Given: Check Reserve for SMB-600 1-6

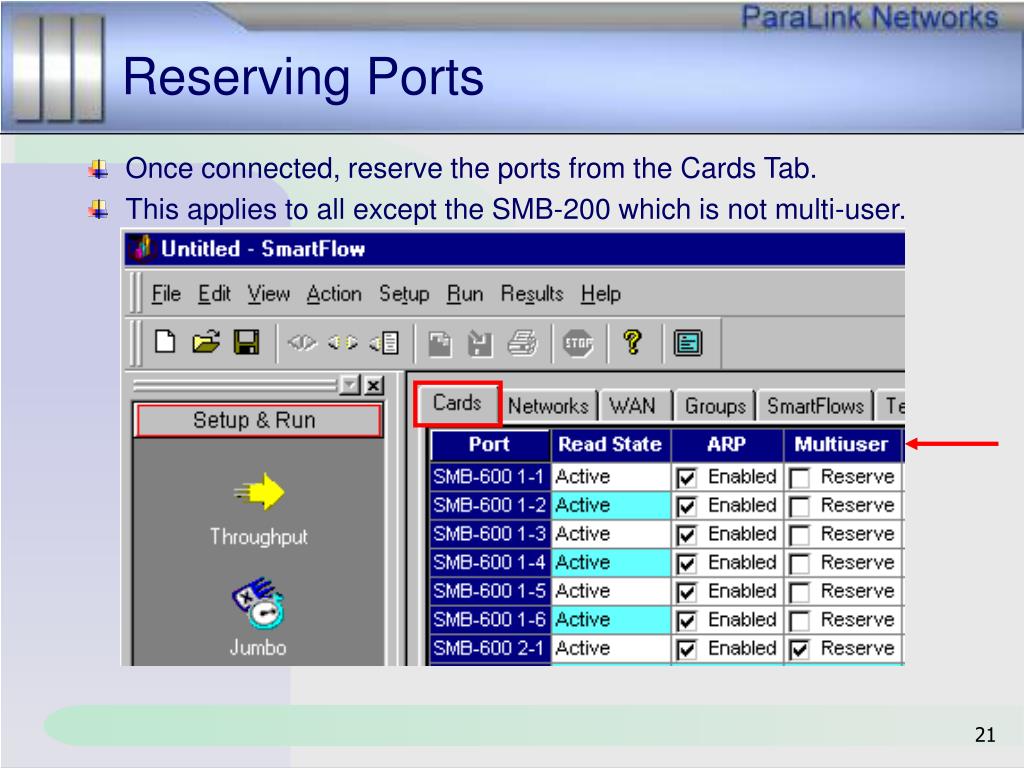Looking at the screenshot, I should click(799, 620).
